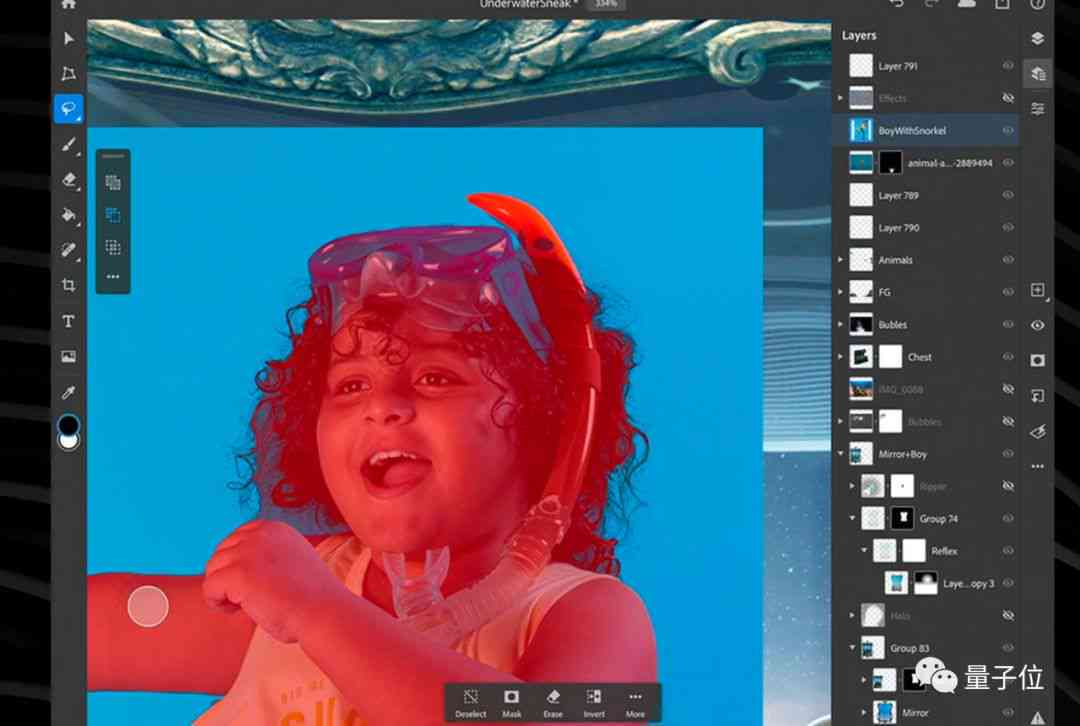Image resolution: width=1080 pixels, height=726 pixels.
Task: Select the Type tool
Action: (68, 321)
